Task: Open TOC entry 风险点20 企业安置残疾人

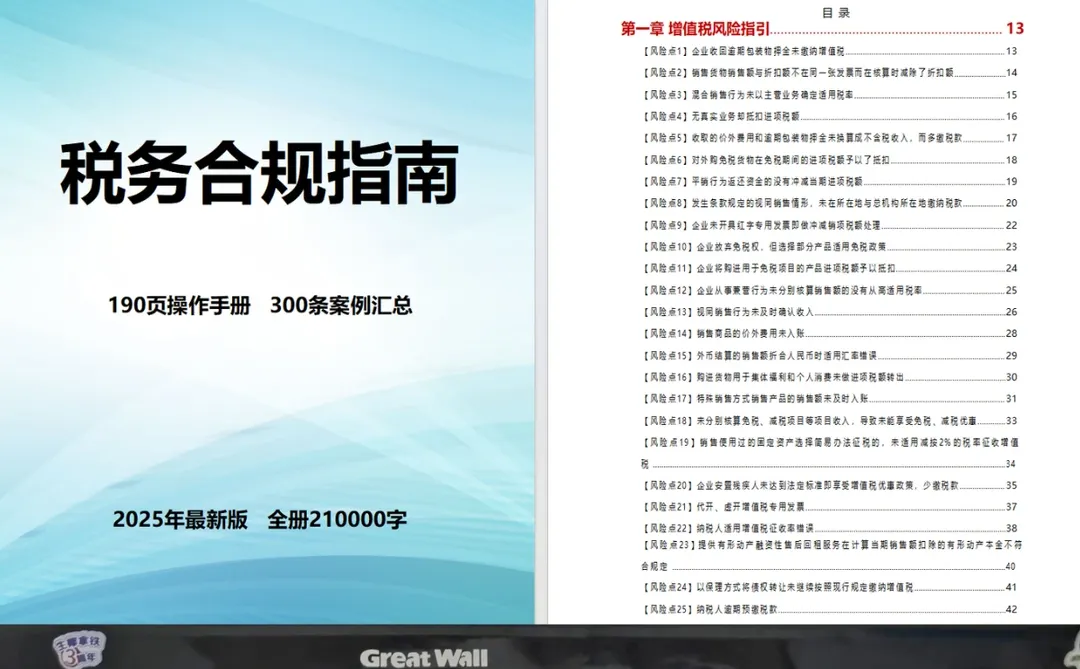Action: (x=829, y=485)
